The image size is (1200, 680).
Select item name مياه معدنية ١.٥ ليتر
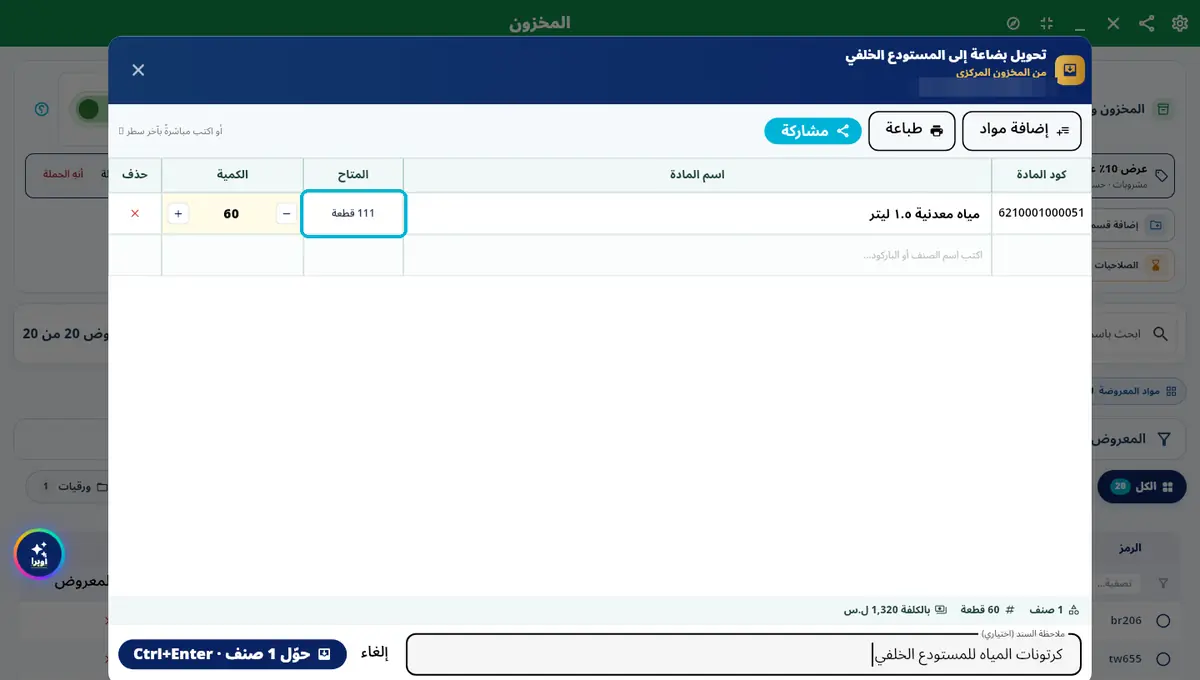(x=926, y=214)
